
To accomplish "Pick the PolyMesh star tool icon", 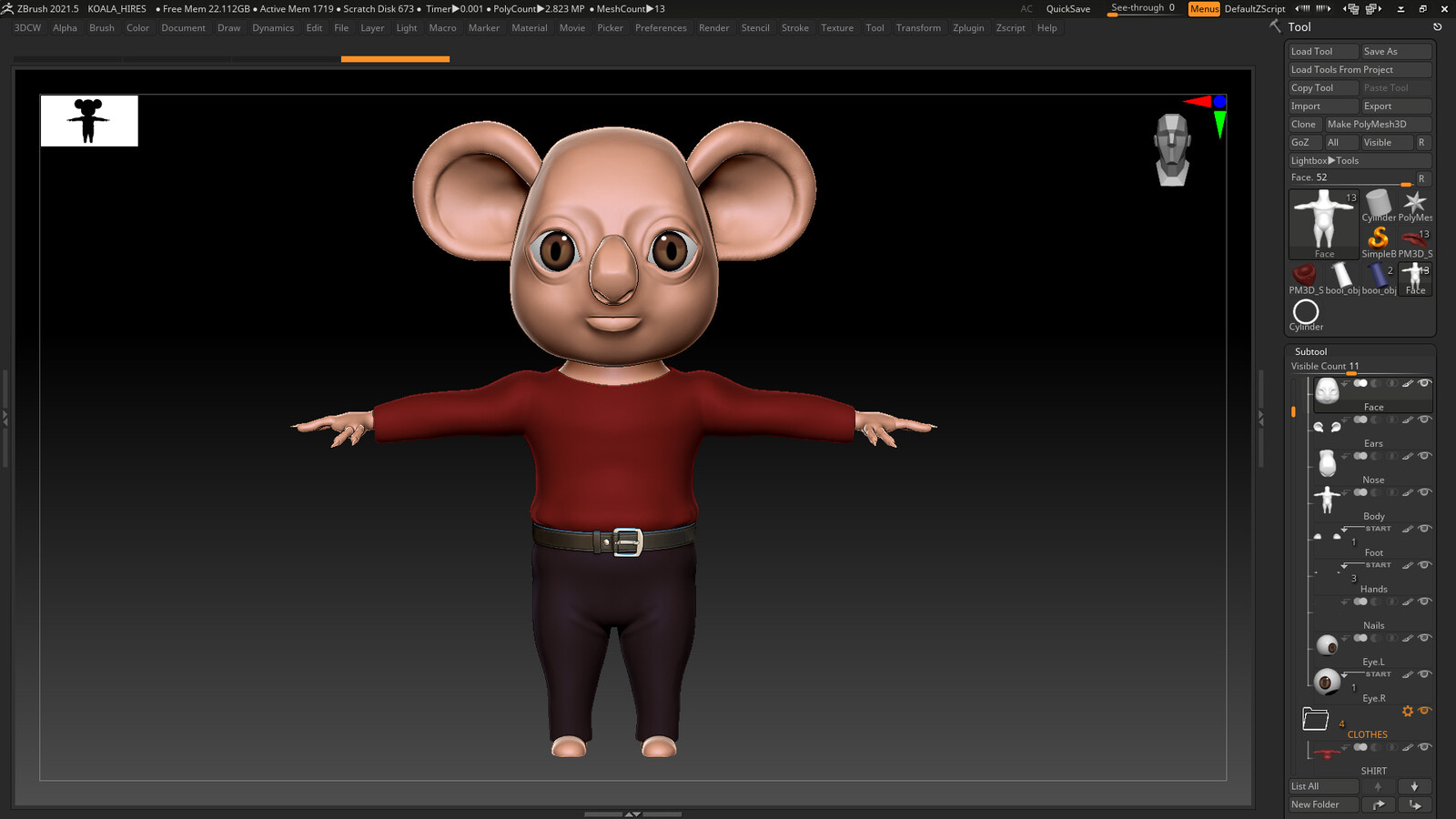I will tap(1415, 206).
